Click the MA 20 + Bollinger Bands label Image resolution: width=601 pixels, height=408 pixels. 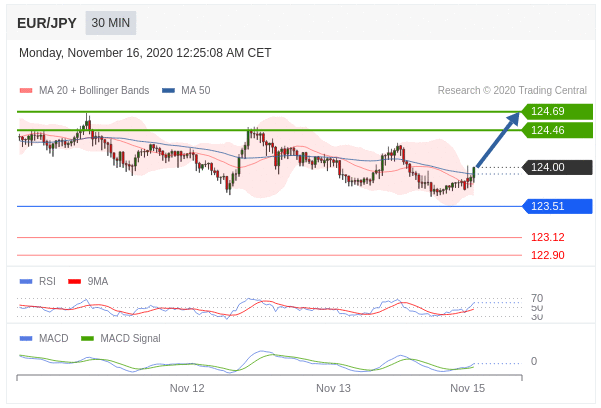[x=94, y=90]
